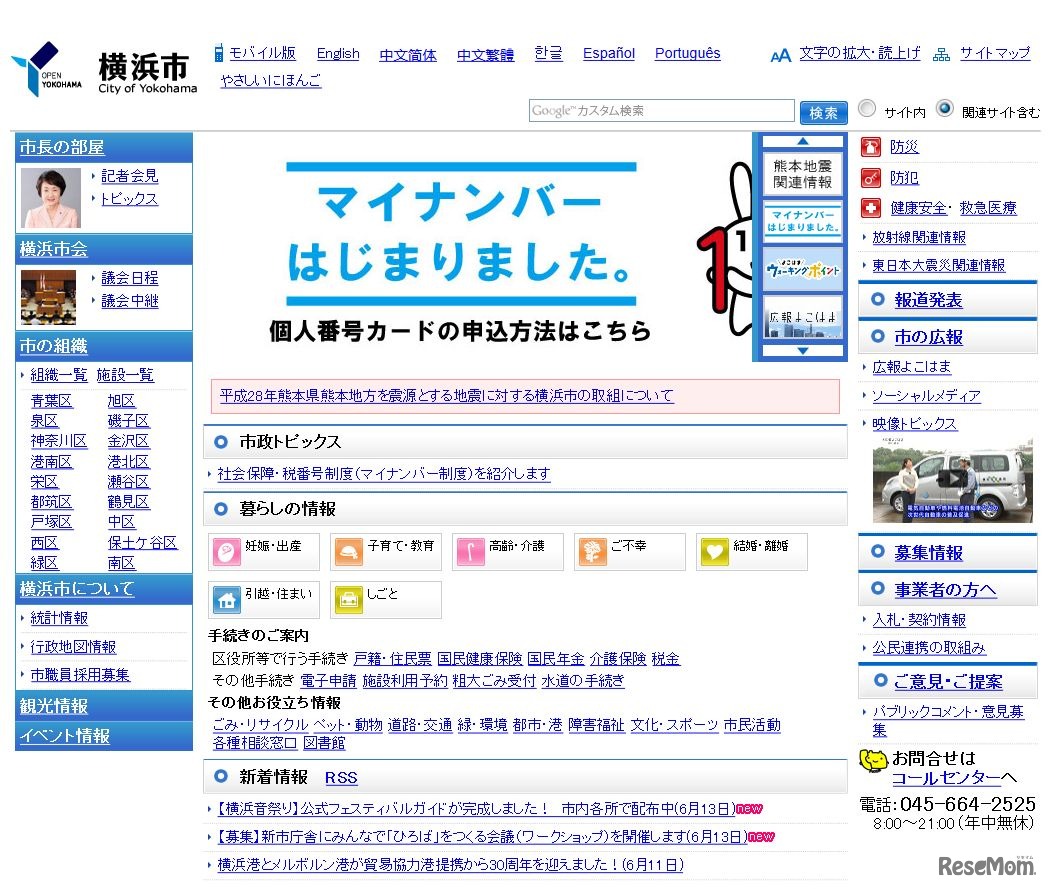Switch language to English
Screen dimensions: 1049x889
coord(338,54)
